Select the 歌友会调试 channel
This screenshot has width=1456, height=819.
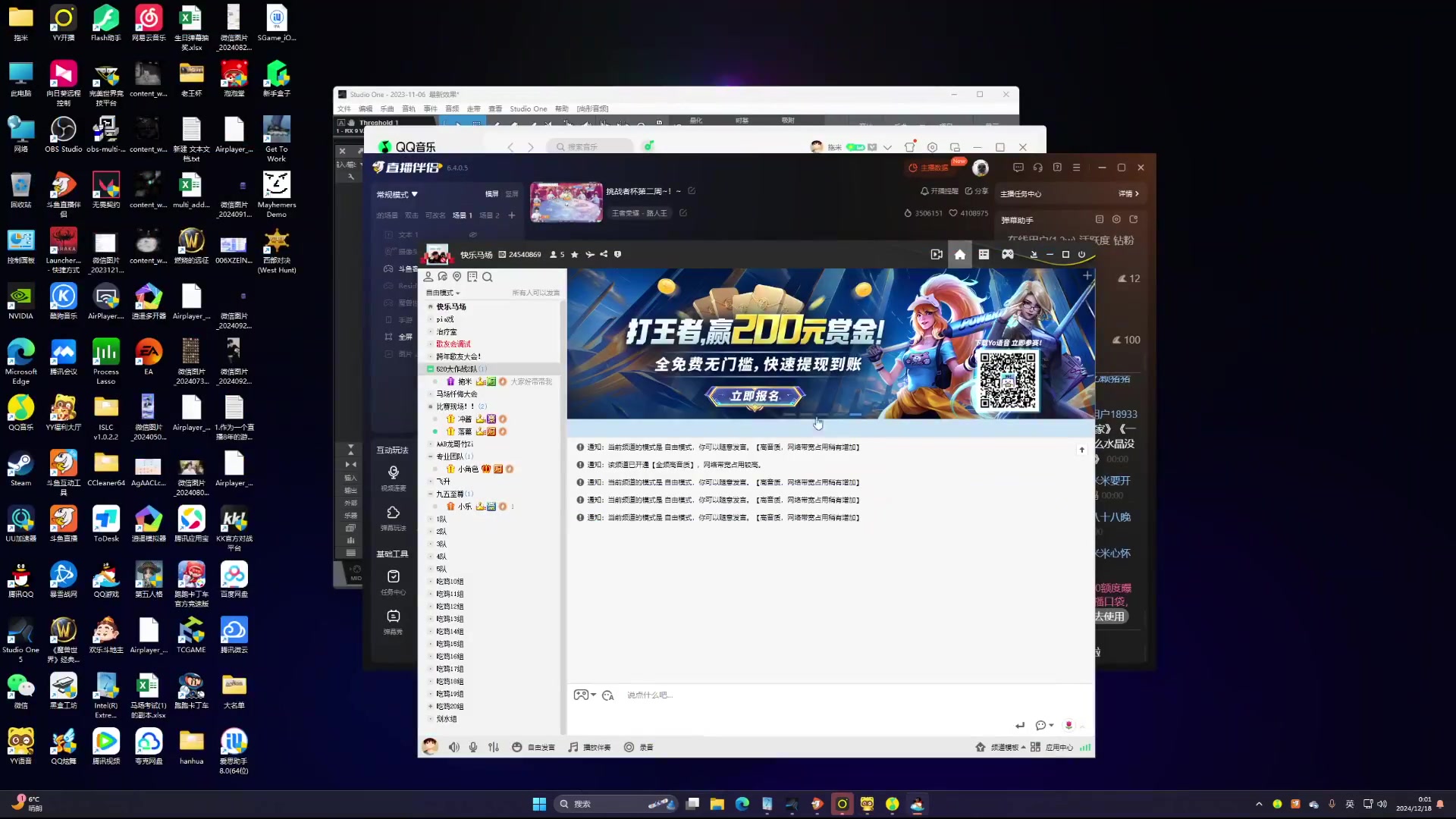(453, 344)
